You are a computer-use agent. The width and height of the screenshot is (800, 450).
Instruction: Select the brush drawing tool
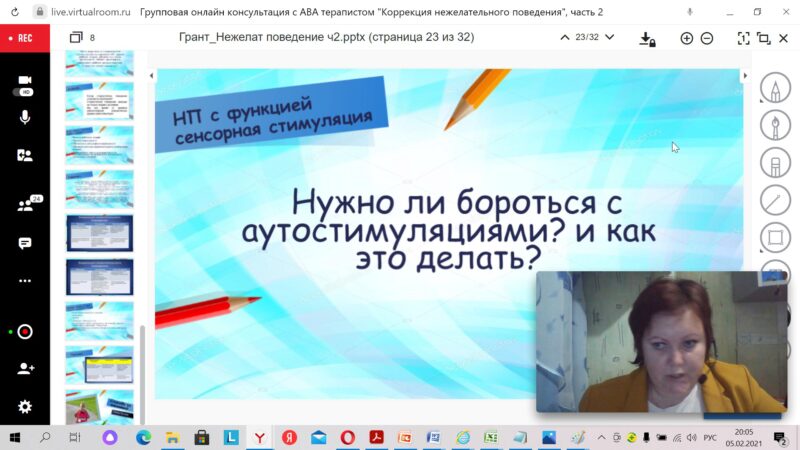coord(775,125)
